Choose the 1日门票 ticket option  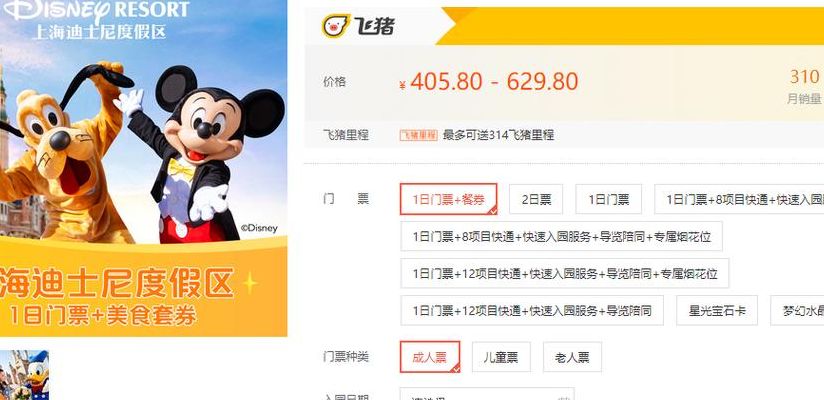609,199
